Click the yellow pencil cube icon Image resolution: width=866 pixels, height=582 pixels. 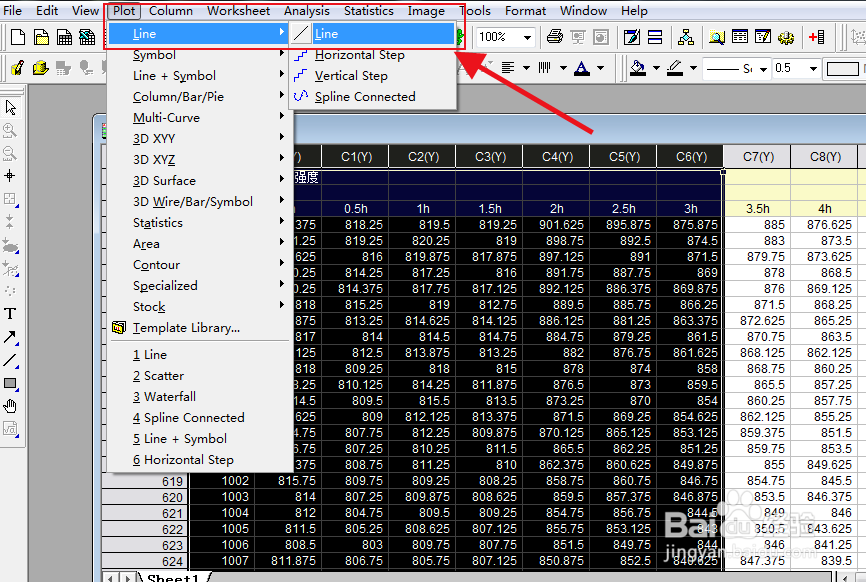click(18, 68)
